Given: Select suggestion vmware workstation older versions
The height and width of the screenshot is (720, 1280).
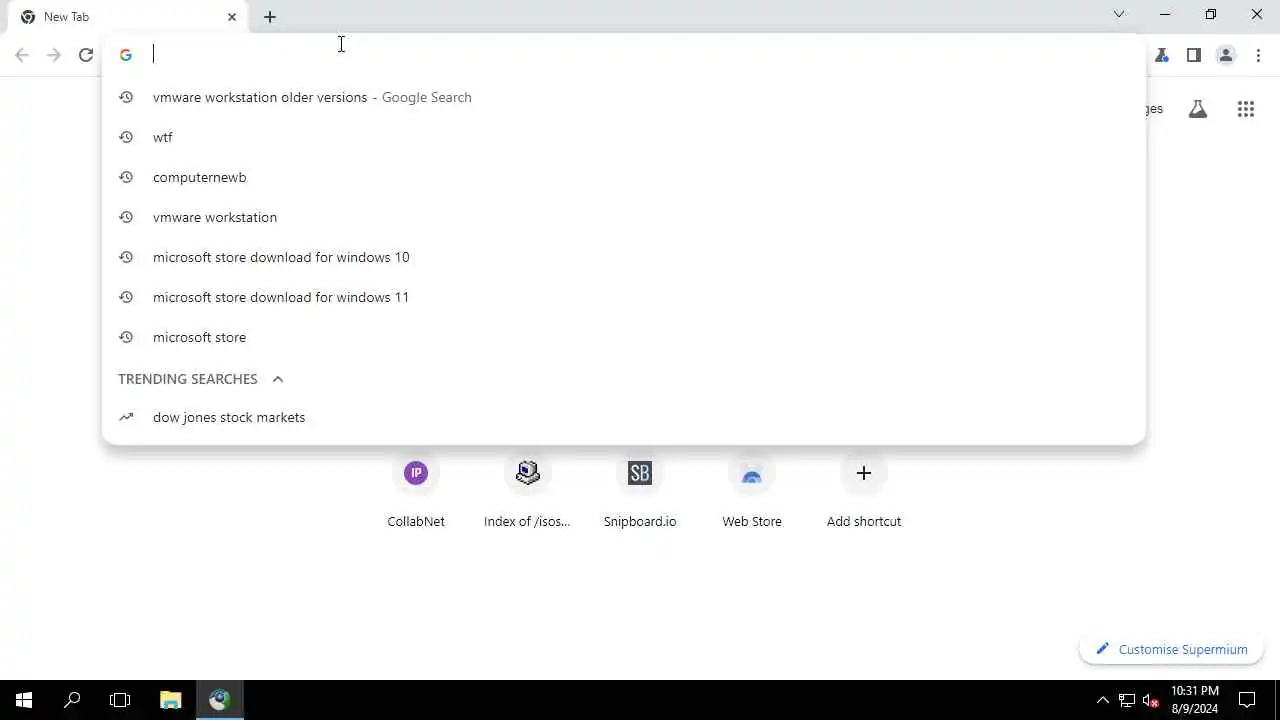Looking at the screenshot, I should point(623,97).
